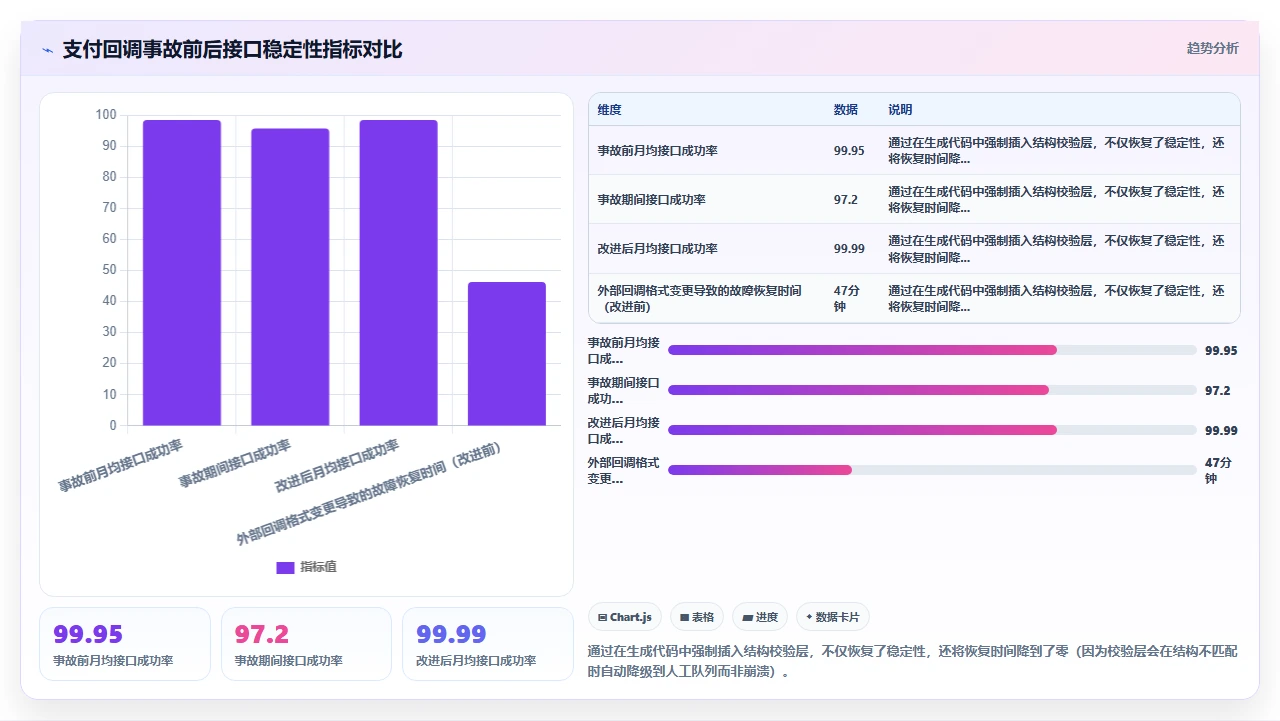
Task: Click the 99.95 value in the table
Action: (849, 151)
